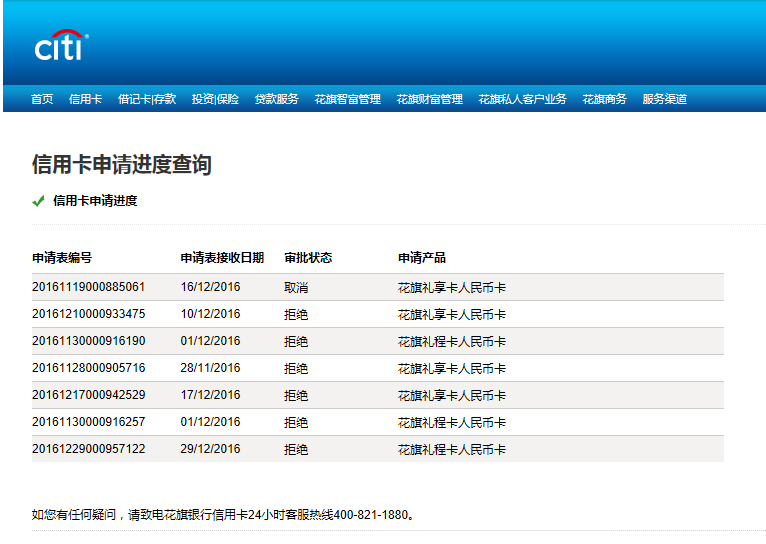Select application number 2016111900885061
This screenshot has width=766, height=544.
coord(88,287)
